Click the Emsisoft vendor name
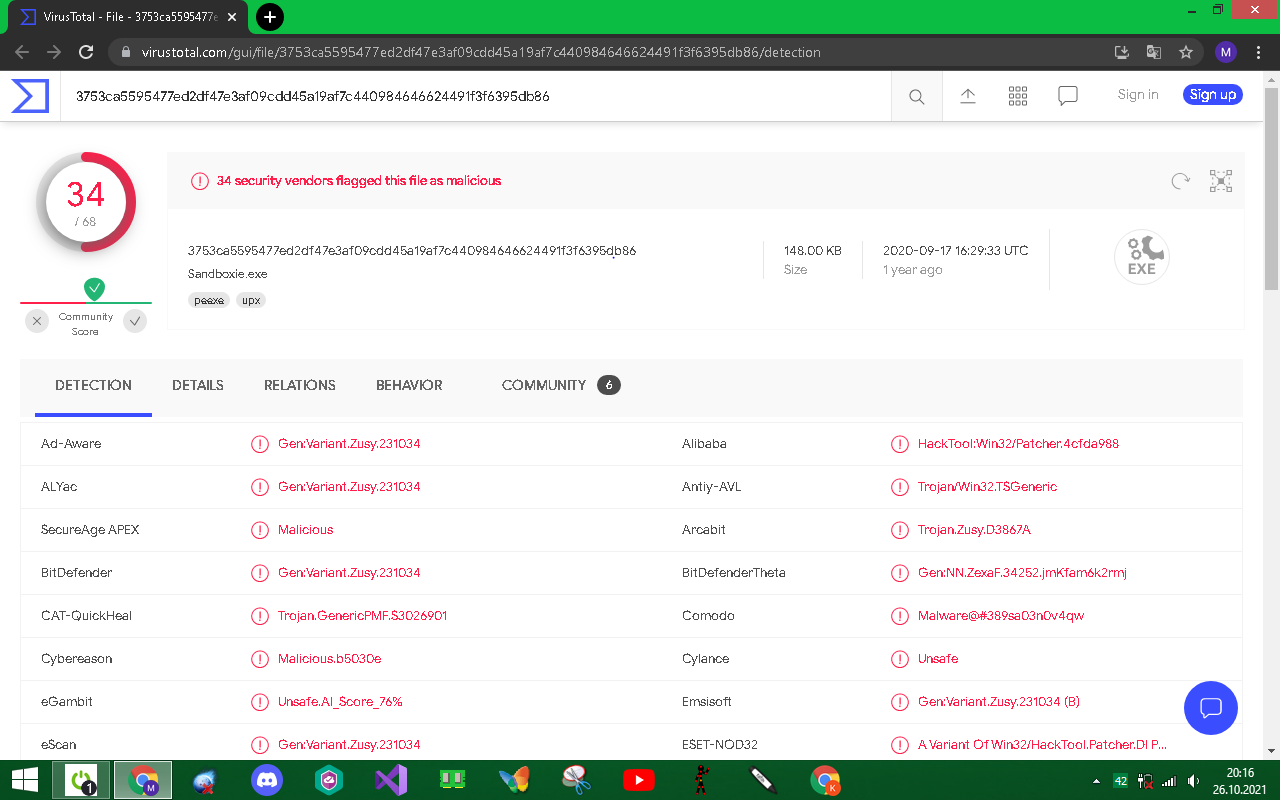This screenshot has height=800, width=1280. point(707,702)
